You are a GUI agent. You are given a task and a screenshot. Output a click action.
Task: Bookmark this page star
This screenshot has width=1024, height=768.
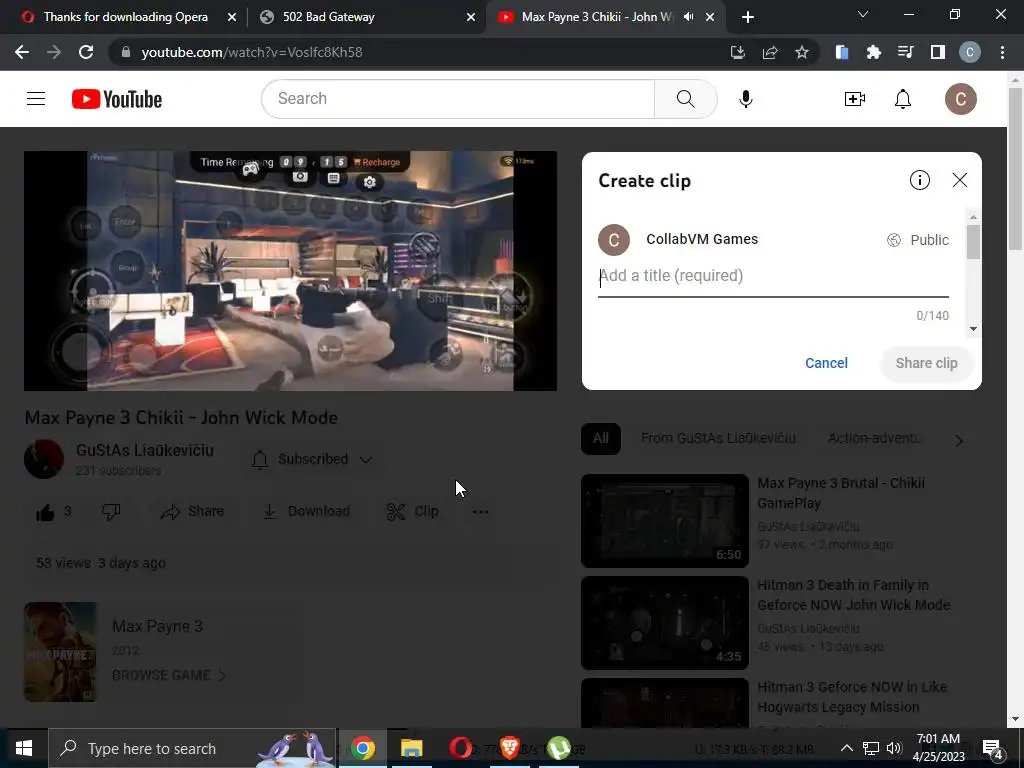click(802, 52)
